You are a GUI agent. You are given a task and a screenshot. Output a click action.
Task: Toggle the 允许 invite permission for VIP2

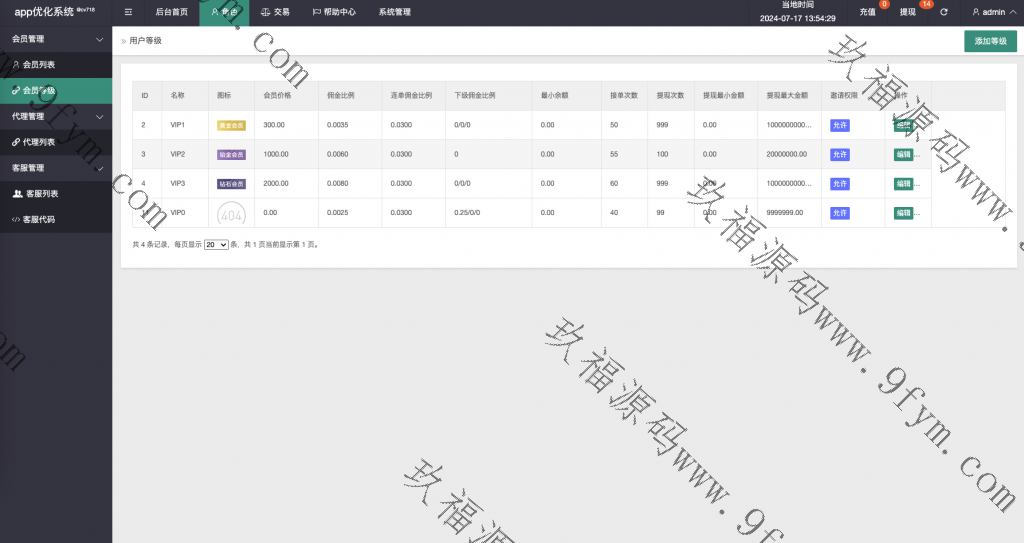[x=839, y=155]
